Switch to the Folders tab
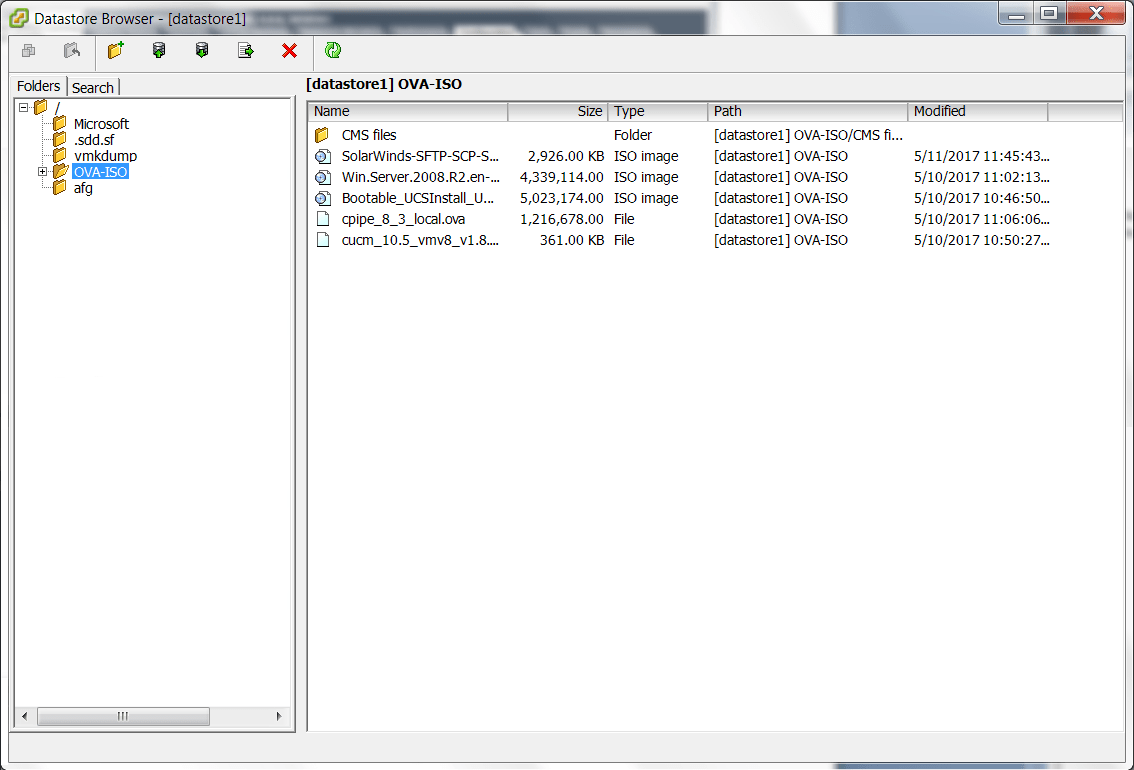Screen dimensions: 1134x770 (38, 86)
